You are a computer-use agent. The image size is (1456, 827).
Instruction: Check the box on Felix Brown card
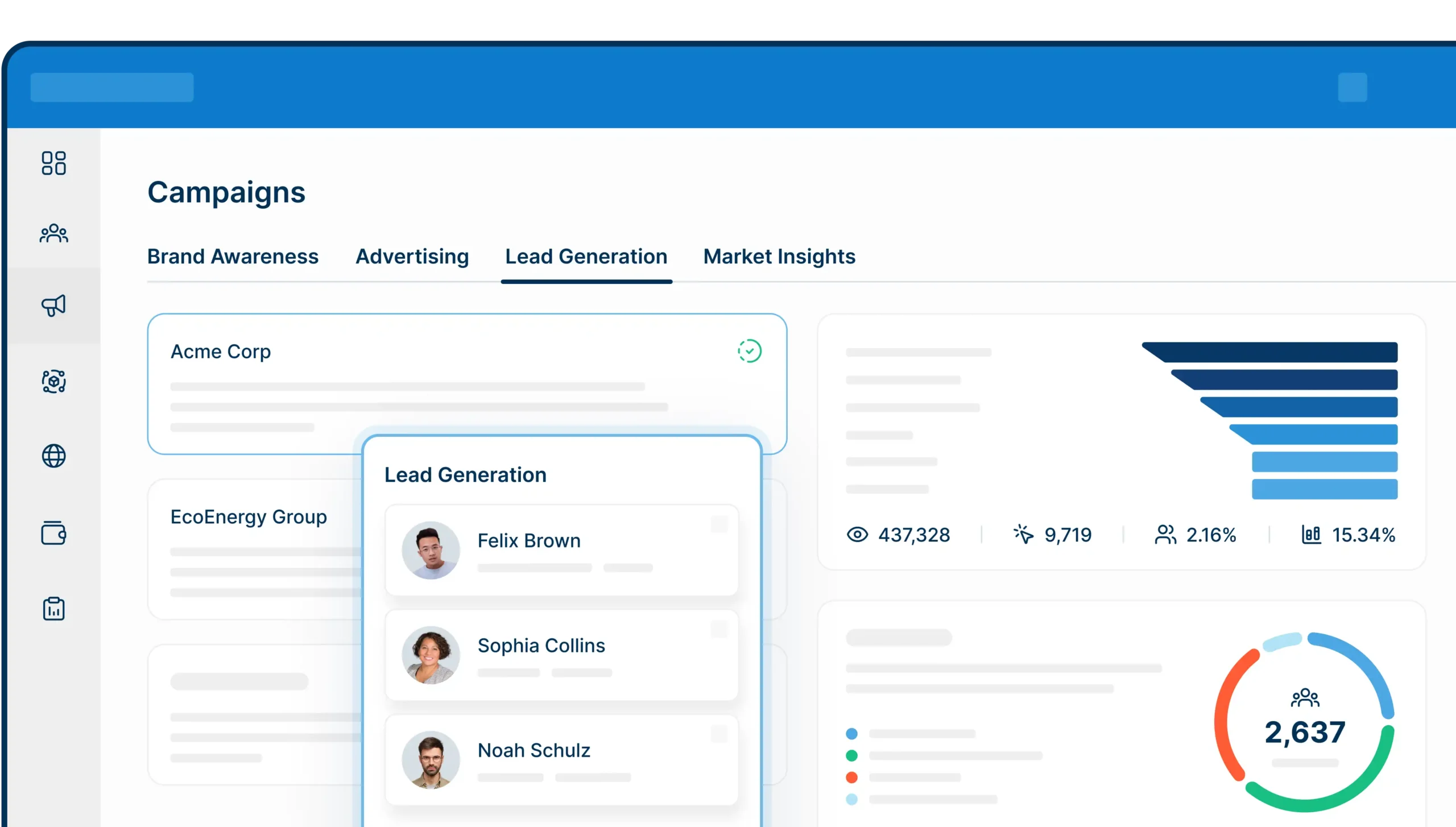tap(719, 524)
